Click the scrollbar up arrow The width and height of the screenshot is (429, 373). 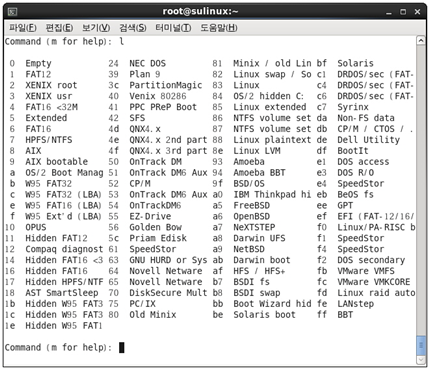pos(421,41)
